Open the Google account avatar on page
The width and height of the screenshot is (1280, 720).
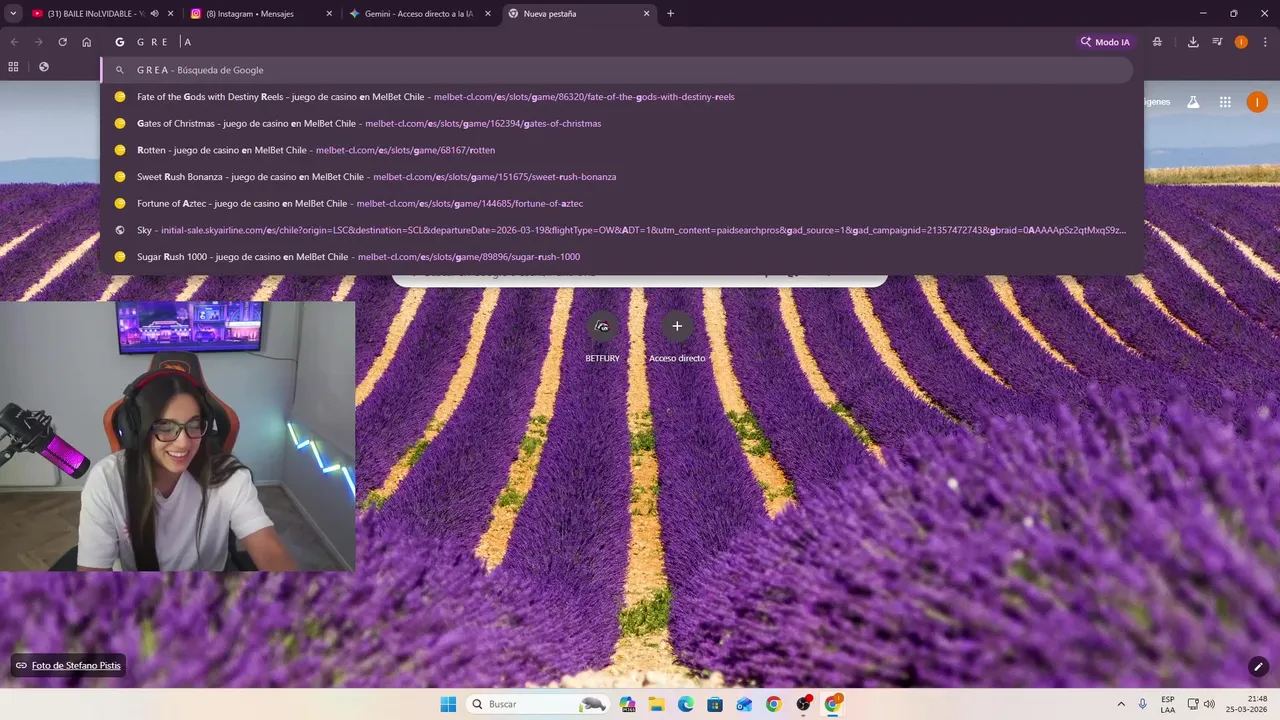[1257, 102]
